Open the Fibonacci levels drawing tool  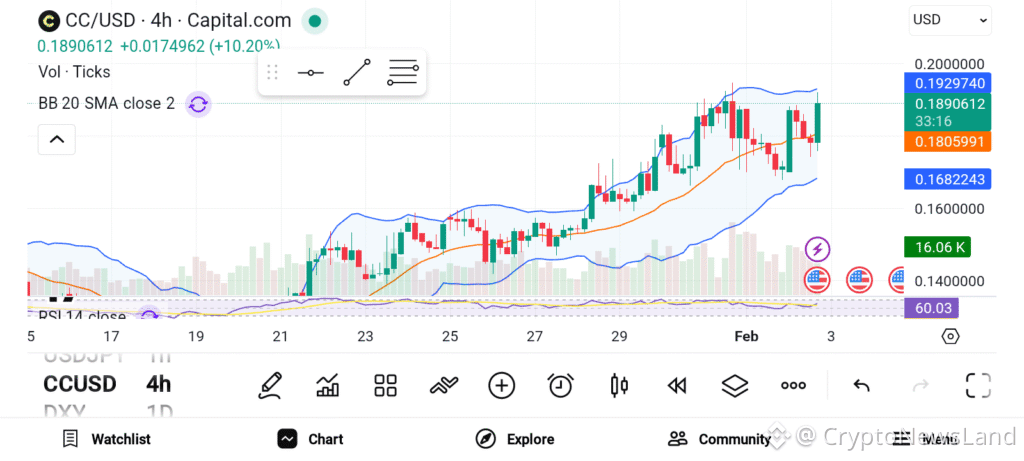pyautogui.click(x=402, y=72)
